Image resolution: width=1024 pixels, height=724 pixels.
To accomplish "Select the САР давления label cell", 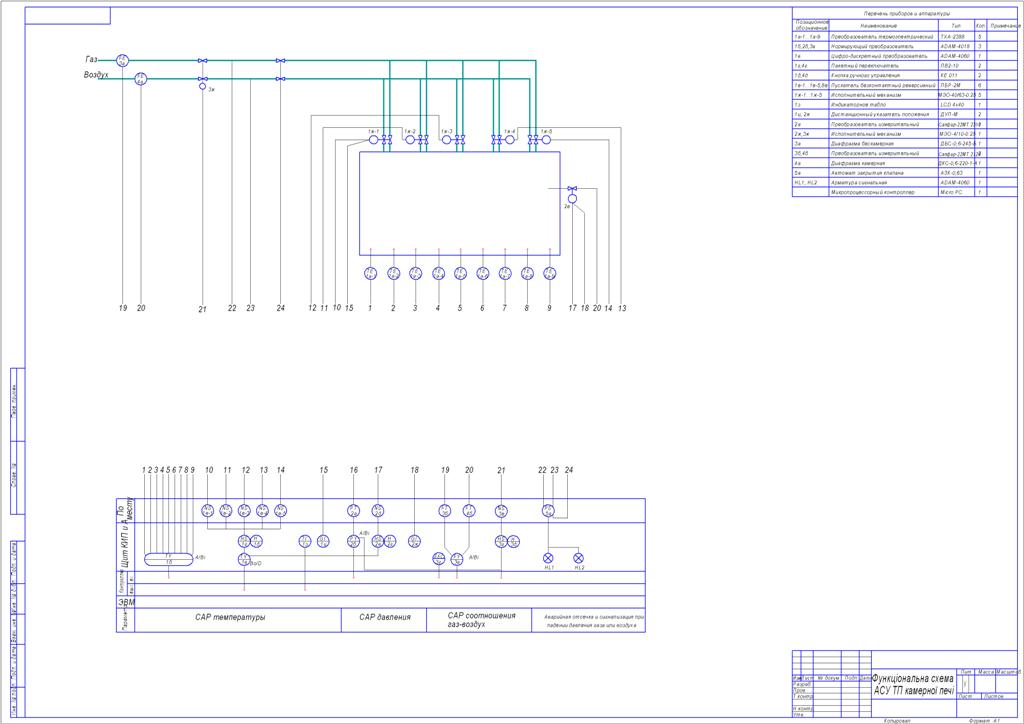I will (384, 620).
